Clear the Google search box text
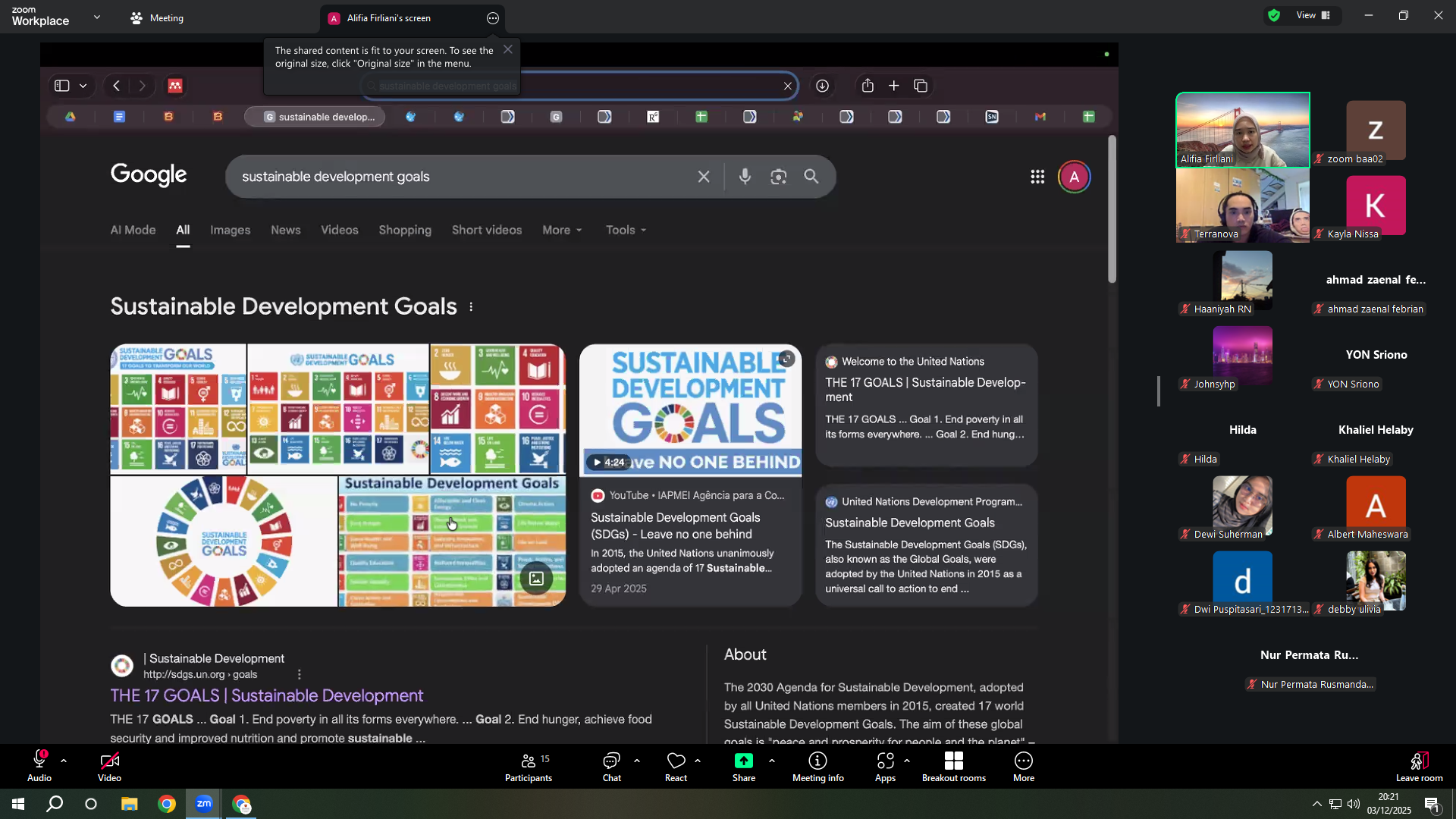Screen dimensions: 1456x819 [x=704, y=177]
